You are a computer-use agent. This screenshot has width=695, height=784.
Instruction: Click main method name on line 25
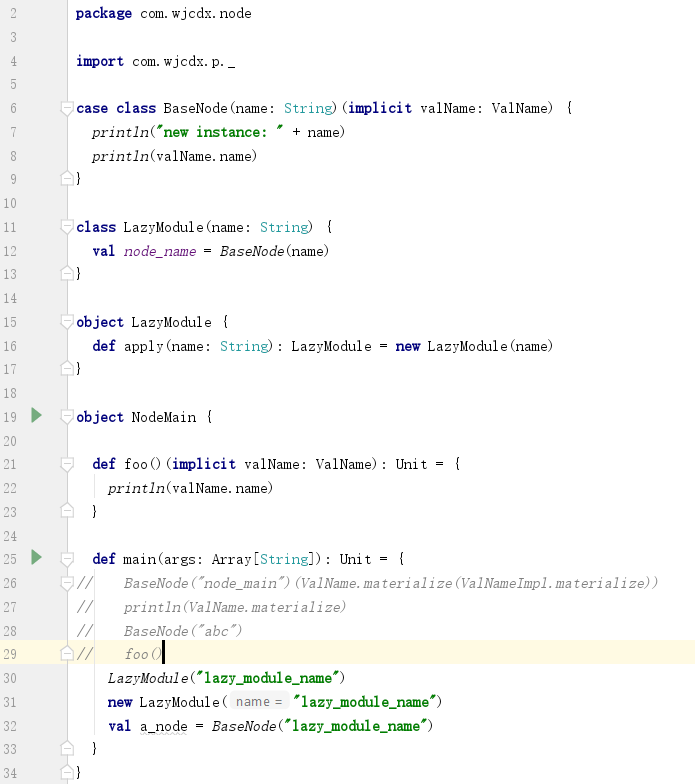coord(140,559)
